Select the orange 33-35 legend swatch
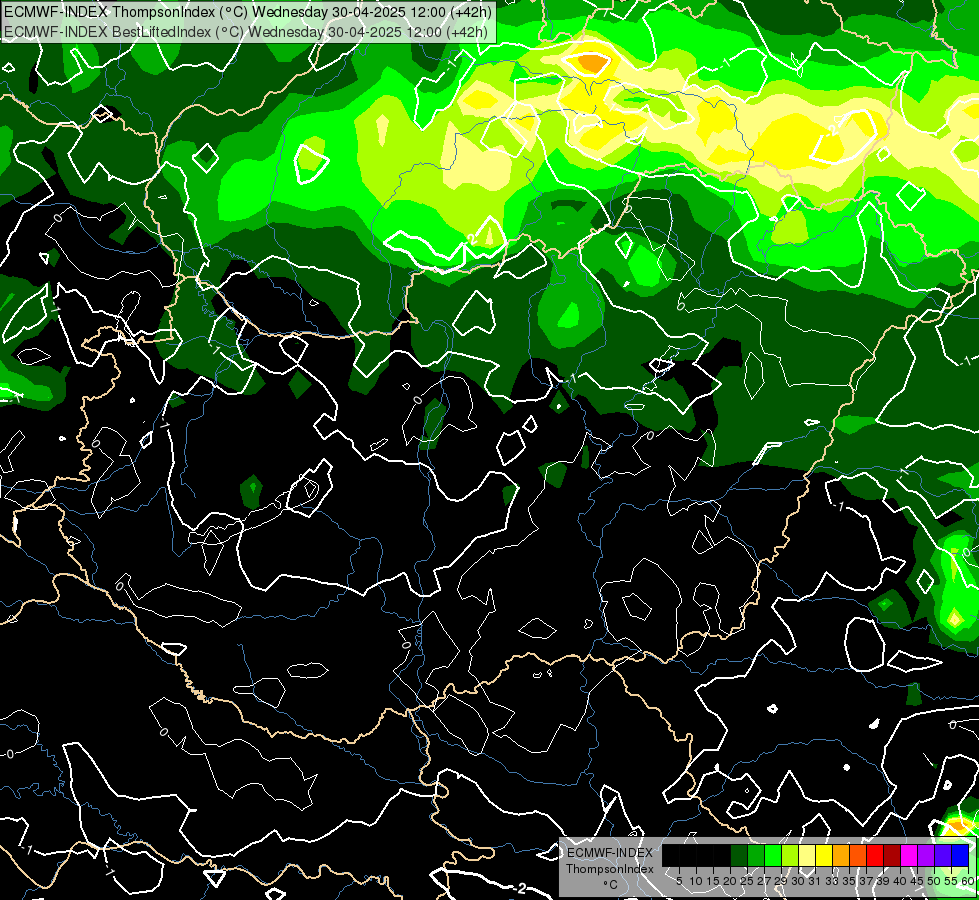This screenshot has height=900, width=979. click(841, 855)
